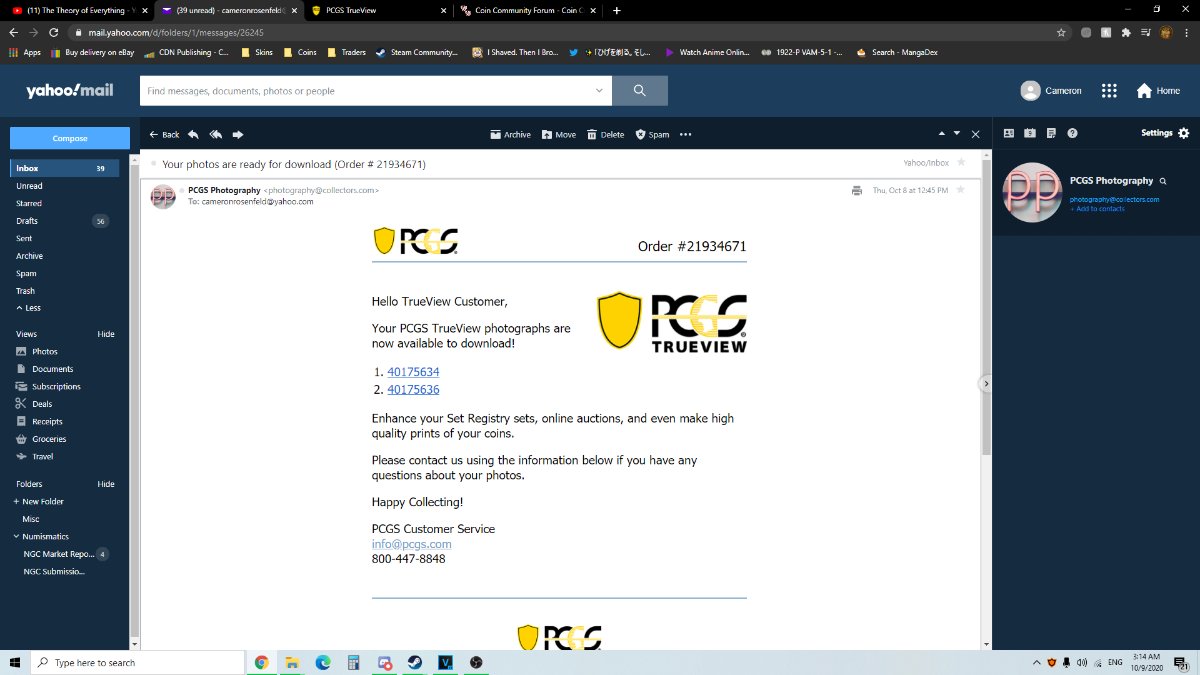Open the more actions ellipsis menu

685,134
